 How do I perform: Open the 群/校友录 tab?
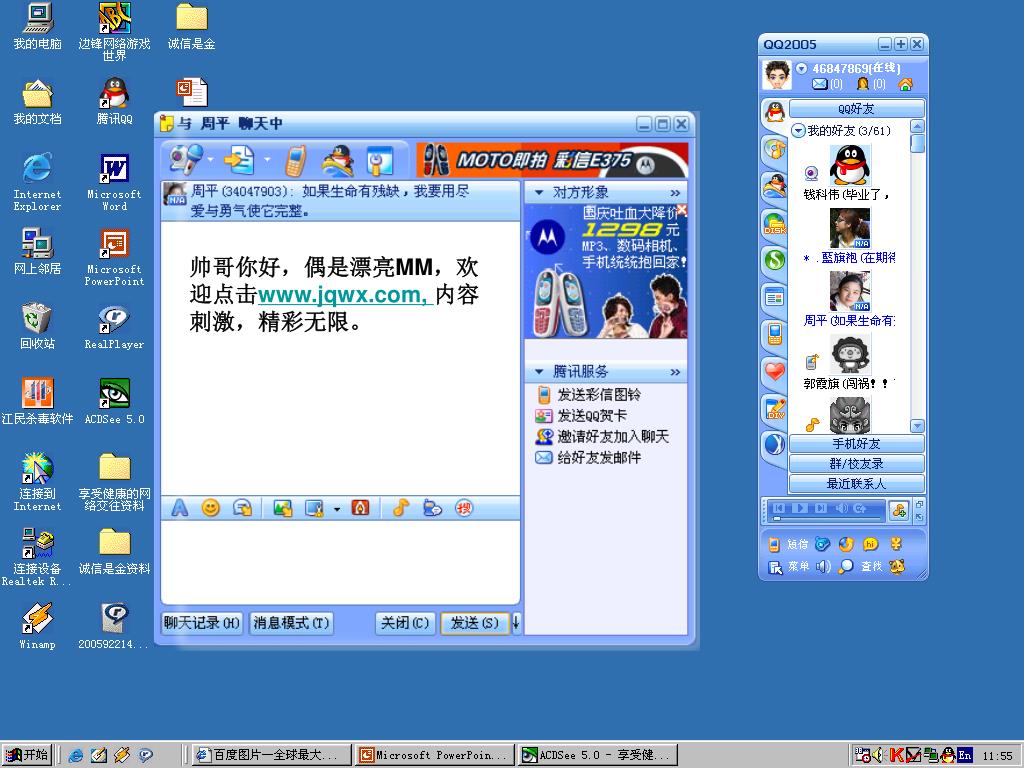(856, 464)
